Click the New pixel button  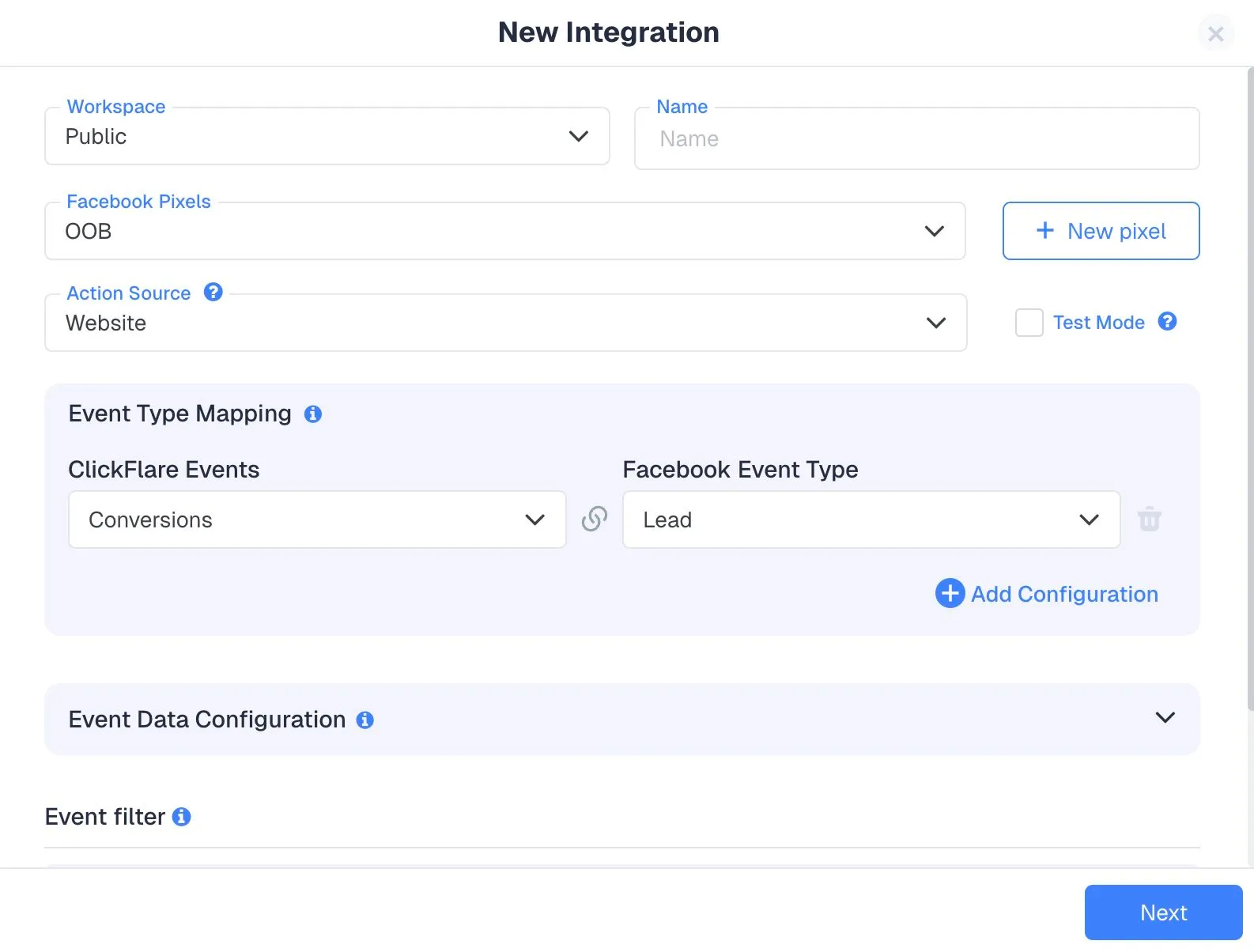click(1101, 231)
